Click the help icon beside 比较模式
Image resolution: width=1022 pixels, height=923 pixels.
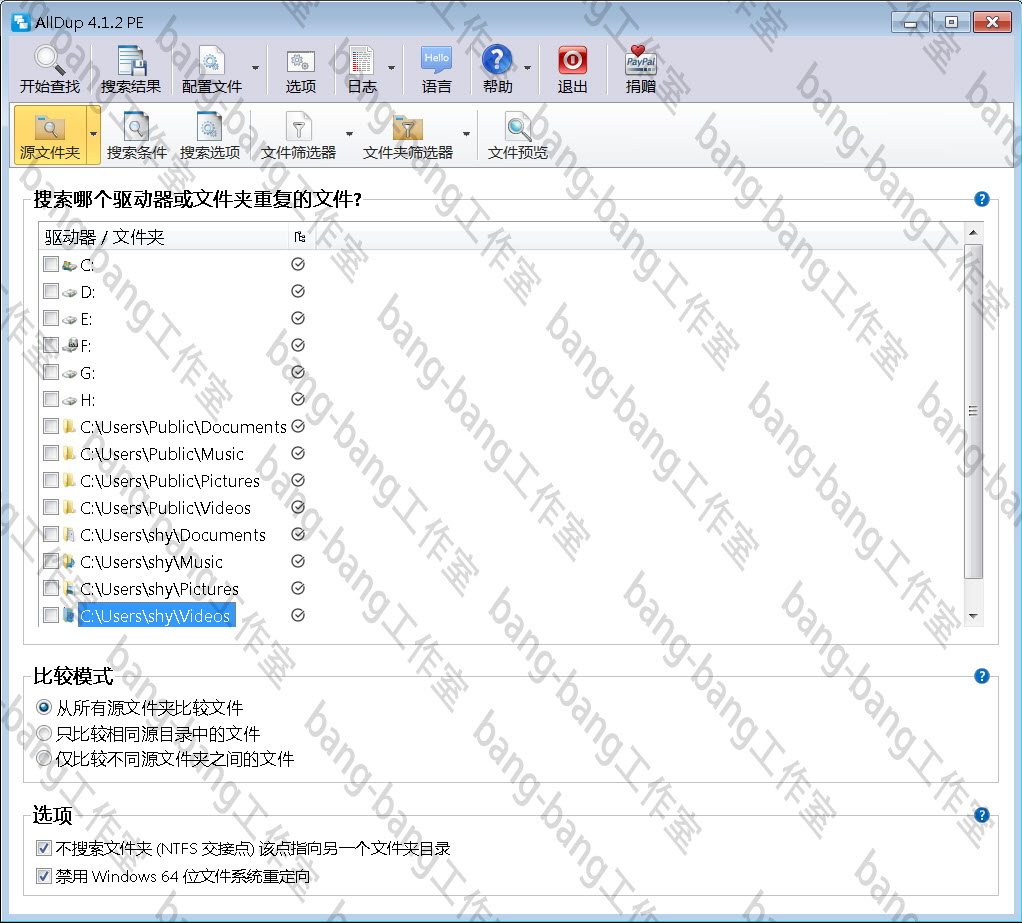tap(981, 676)
